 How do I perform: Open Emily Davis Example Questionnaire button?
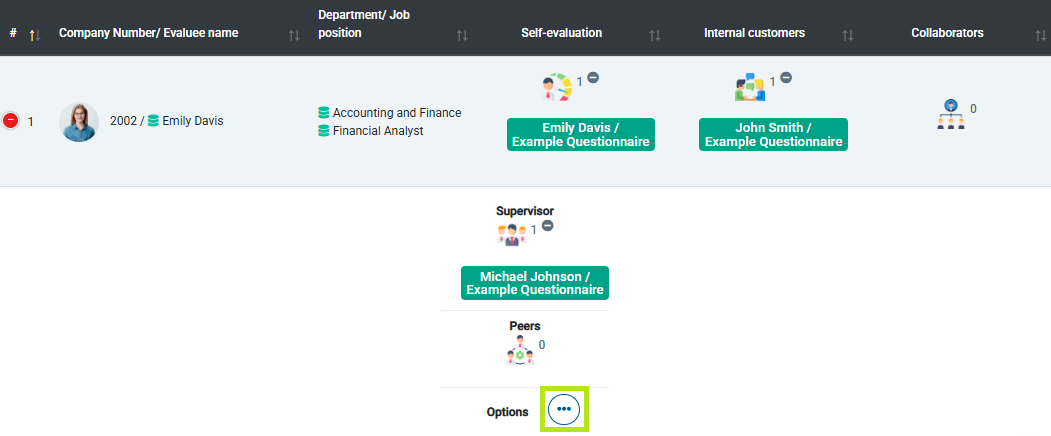click(580, 135)
